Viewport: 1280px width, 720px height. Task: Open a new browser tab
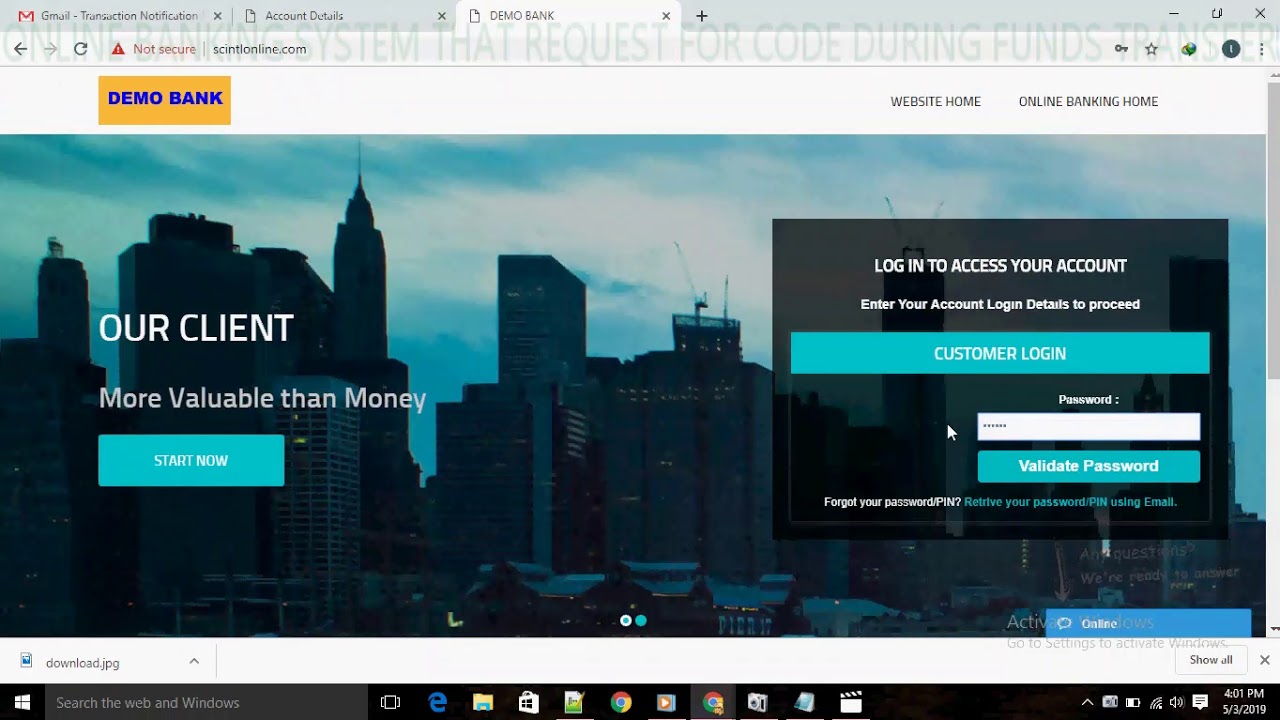coord(702,16)
